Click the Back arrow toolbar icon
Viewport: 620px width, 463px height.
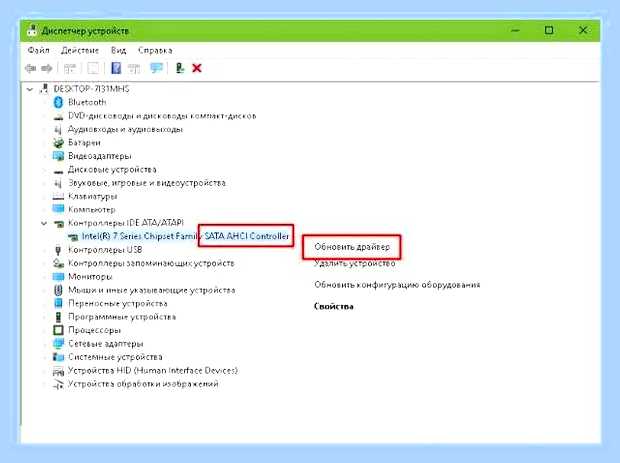point(31,68)
